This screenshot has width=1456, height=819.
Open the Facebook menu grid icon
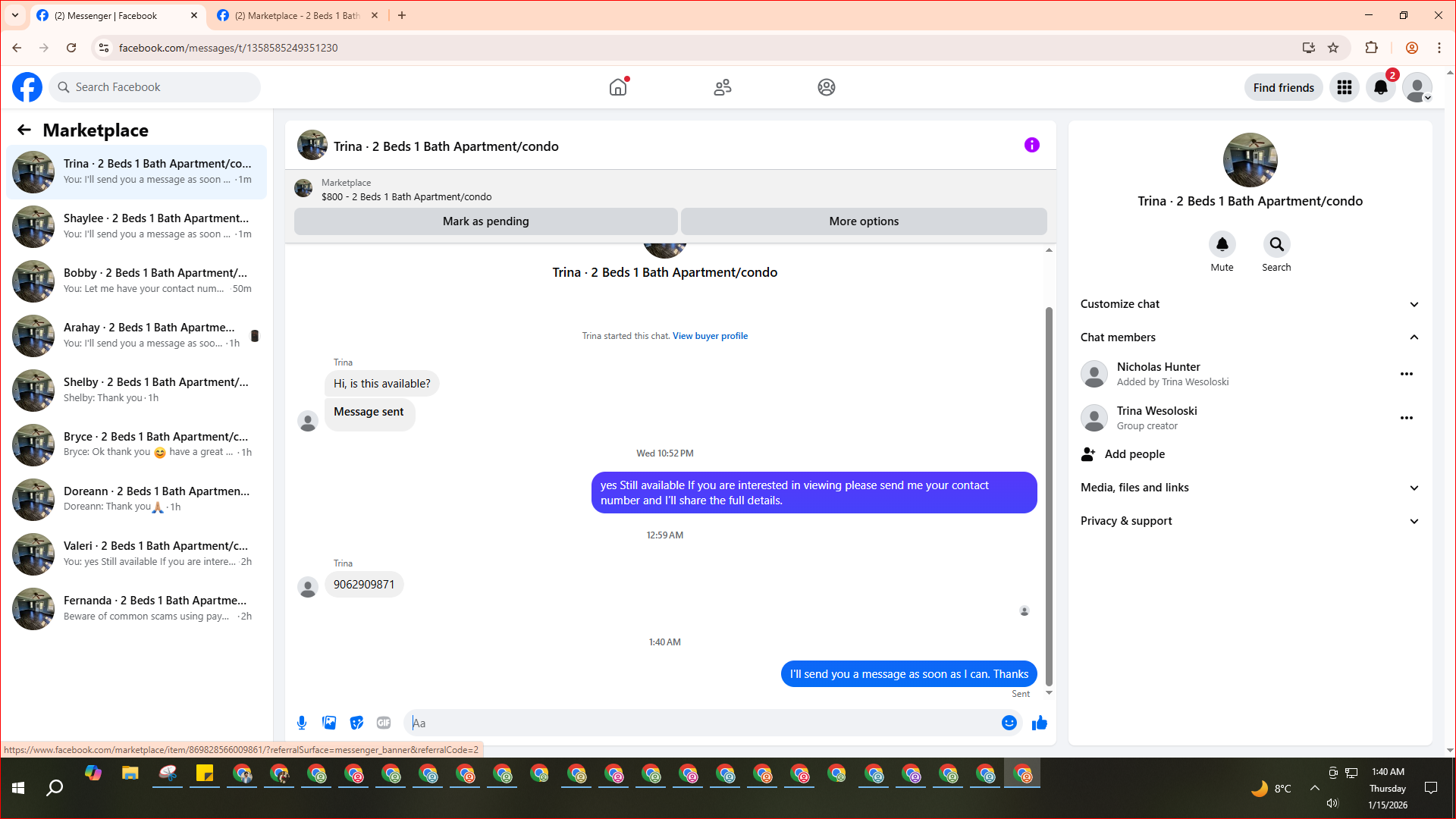coord(1345,88)
